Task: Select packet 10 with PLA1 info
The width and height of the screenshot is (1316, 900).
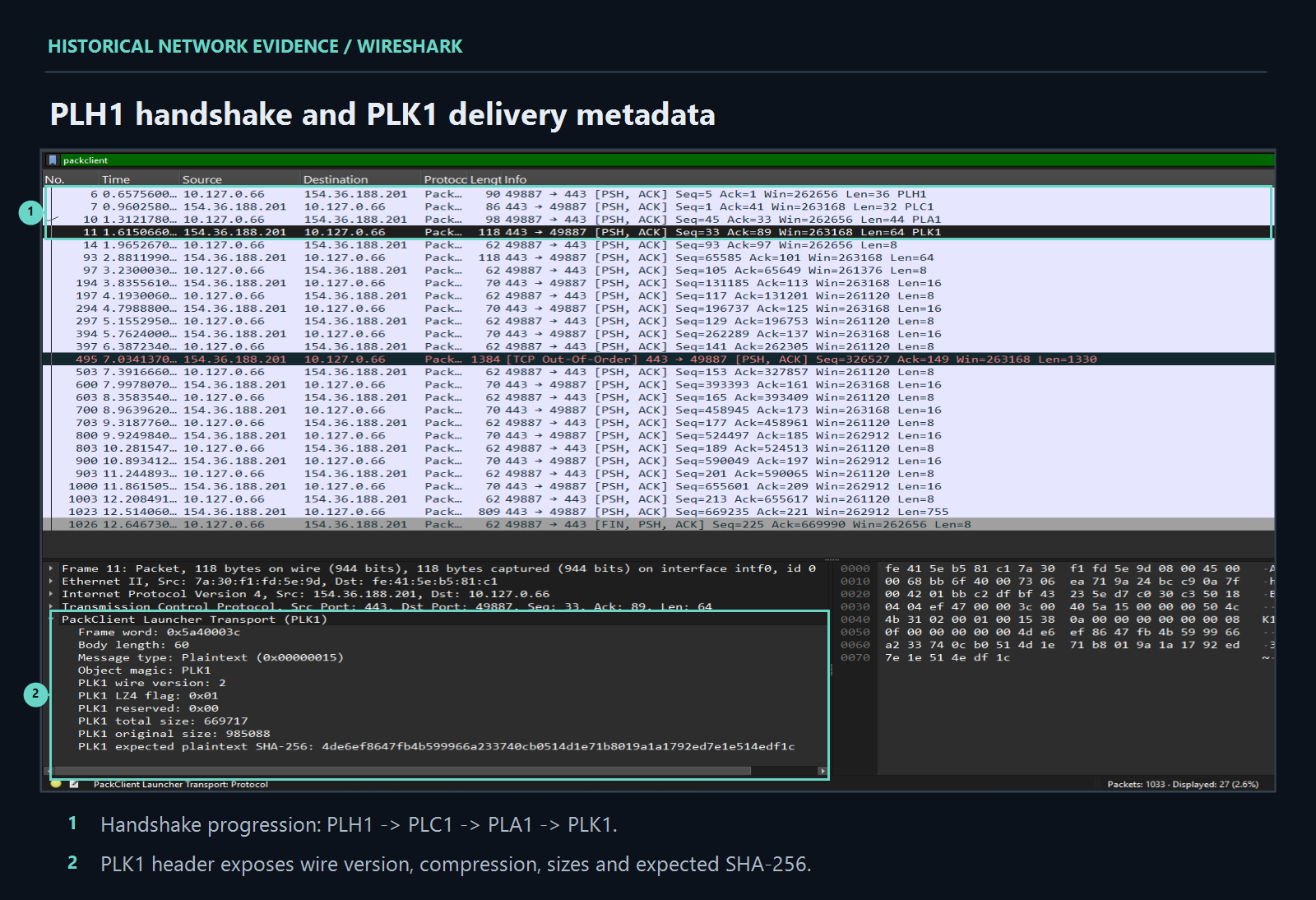Action: 658,220
